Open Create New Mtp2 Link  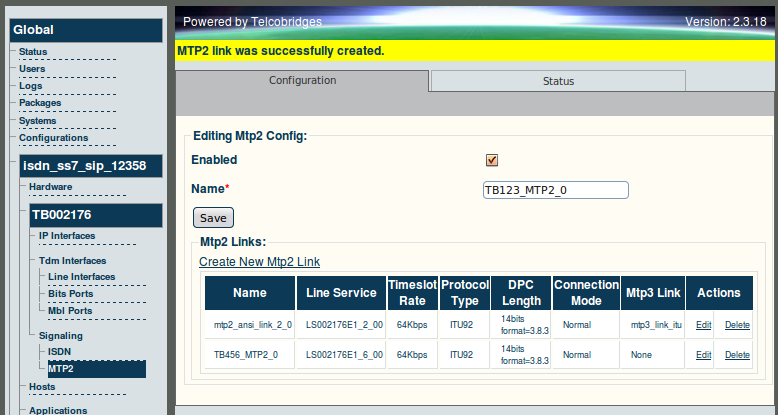tap(259, 262)
